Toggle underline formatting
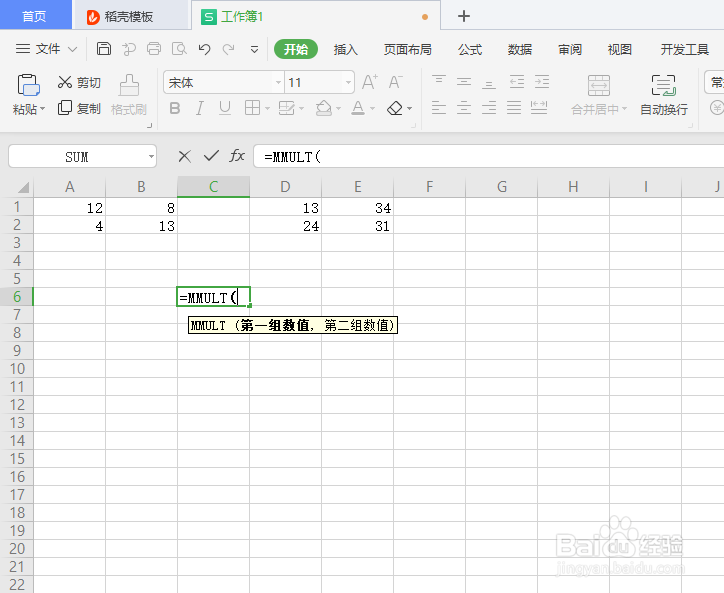The width and height of the screenshot is (724, 593). pyautogui.click(x=225, y=108)
